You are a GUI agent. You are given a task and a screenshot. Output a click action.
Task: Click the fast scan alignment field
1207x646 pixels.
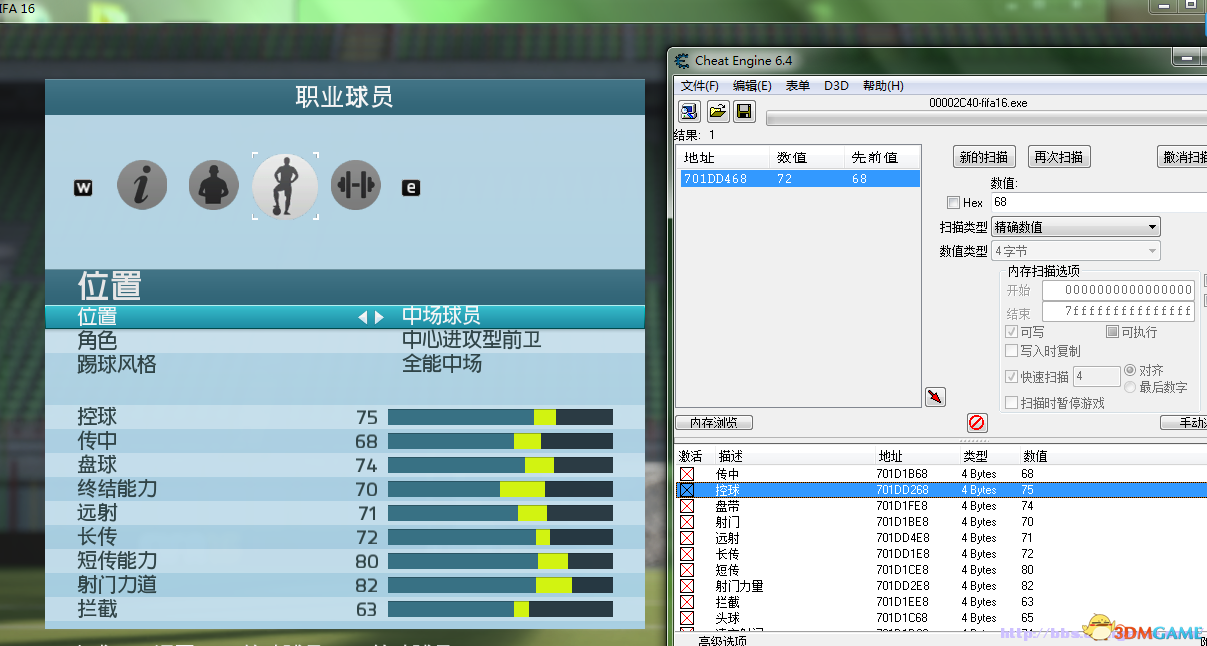1097,377
